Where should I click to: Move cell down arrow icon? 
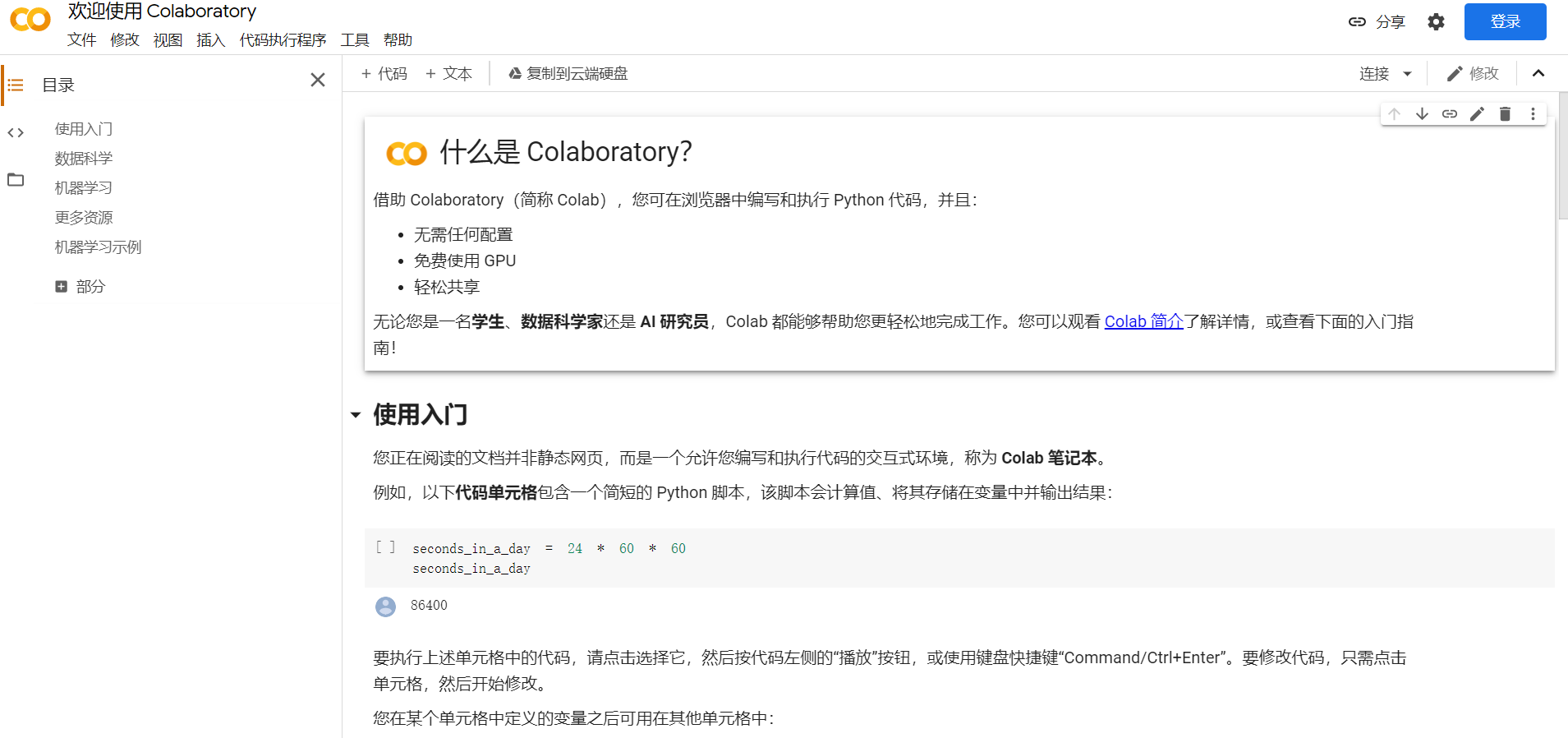click(x=1422, y=114)
